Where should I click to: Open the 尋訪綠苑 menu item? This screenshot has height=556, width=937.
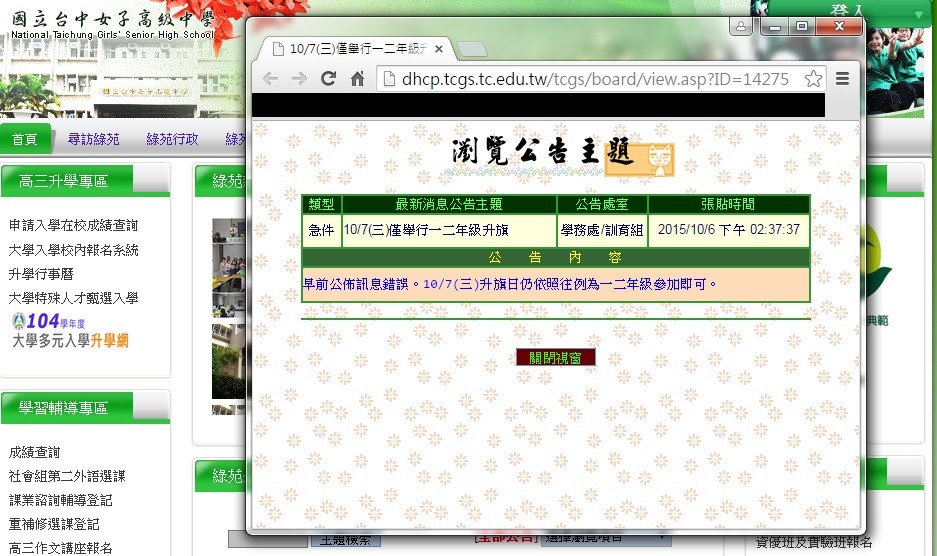coord(93,139)
